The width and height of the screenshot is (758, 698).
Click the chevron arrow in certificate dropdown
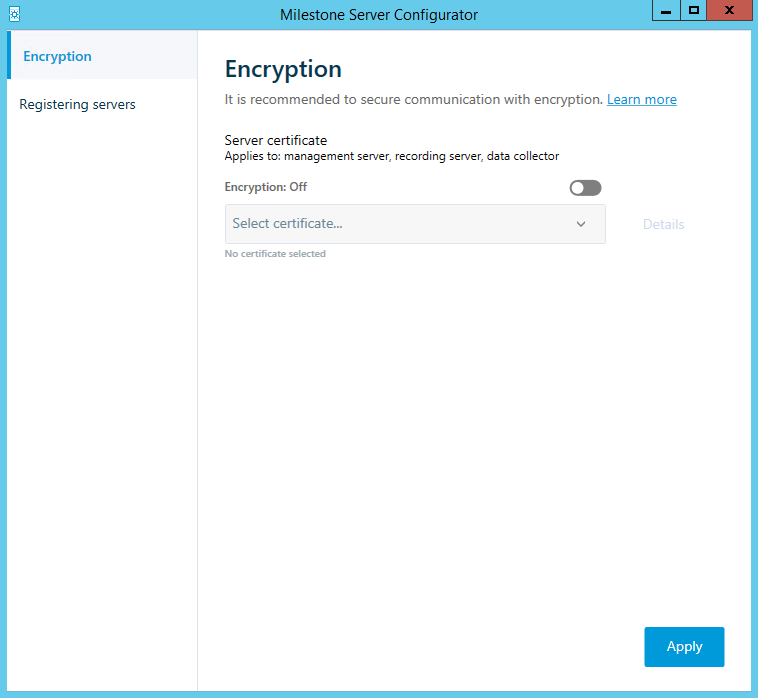581,224
